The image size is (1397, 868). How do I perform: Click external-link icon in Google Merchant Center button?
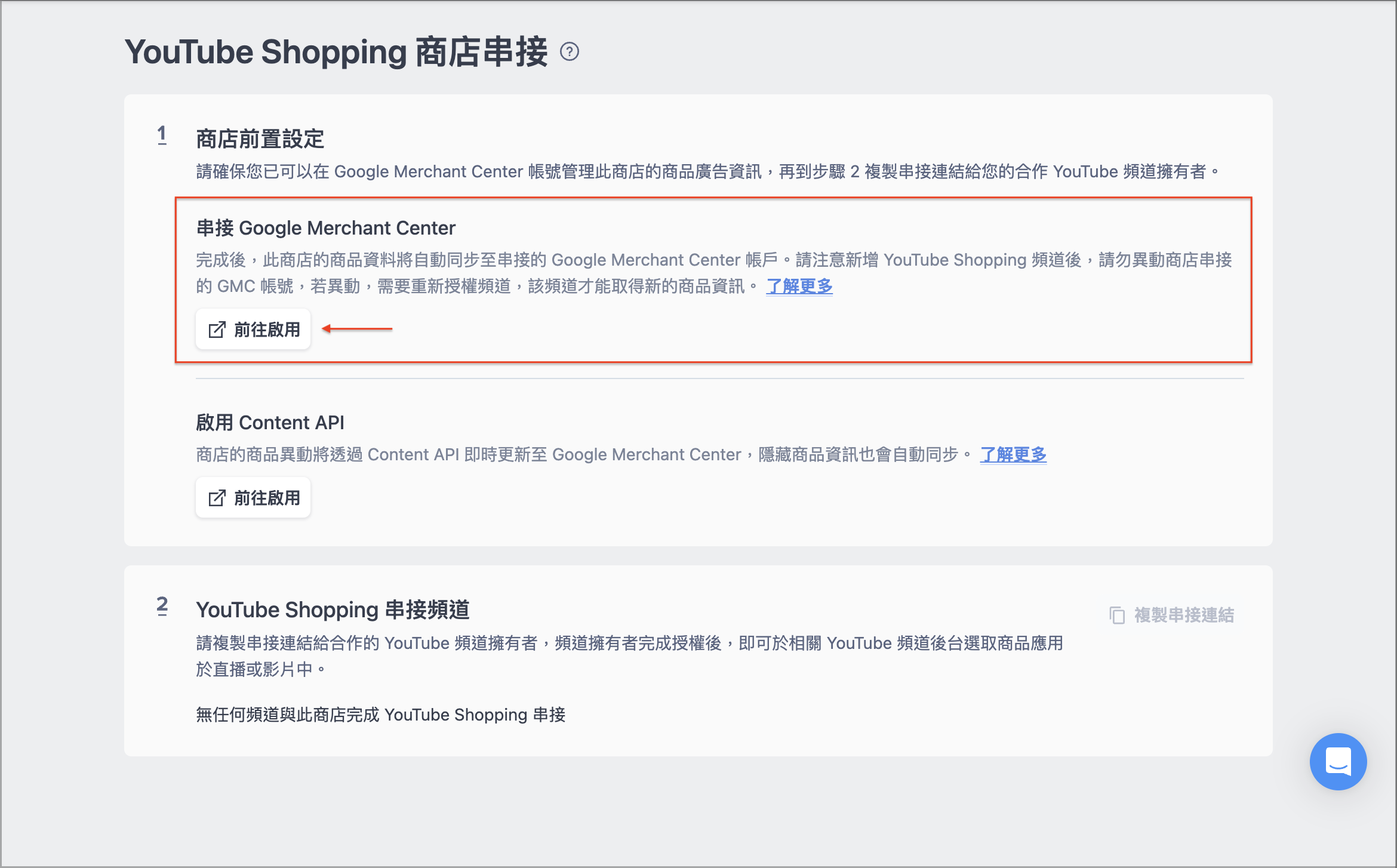217,330
